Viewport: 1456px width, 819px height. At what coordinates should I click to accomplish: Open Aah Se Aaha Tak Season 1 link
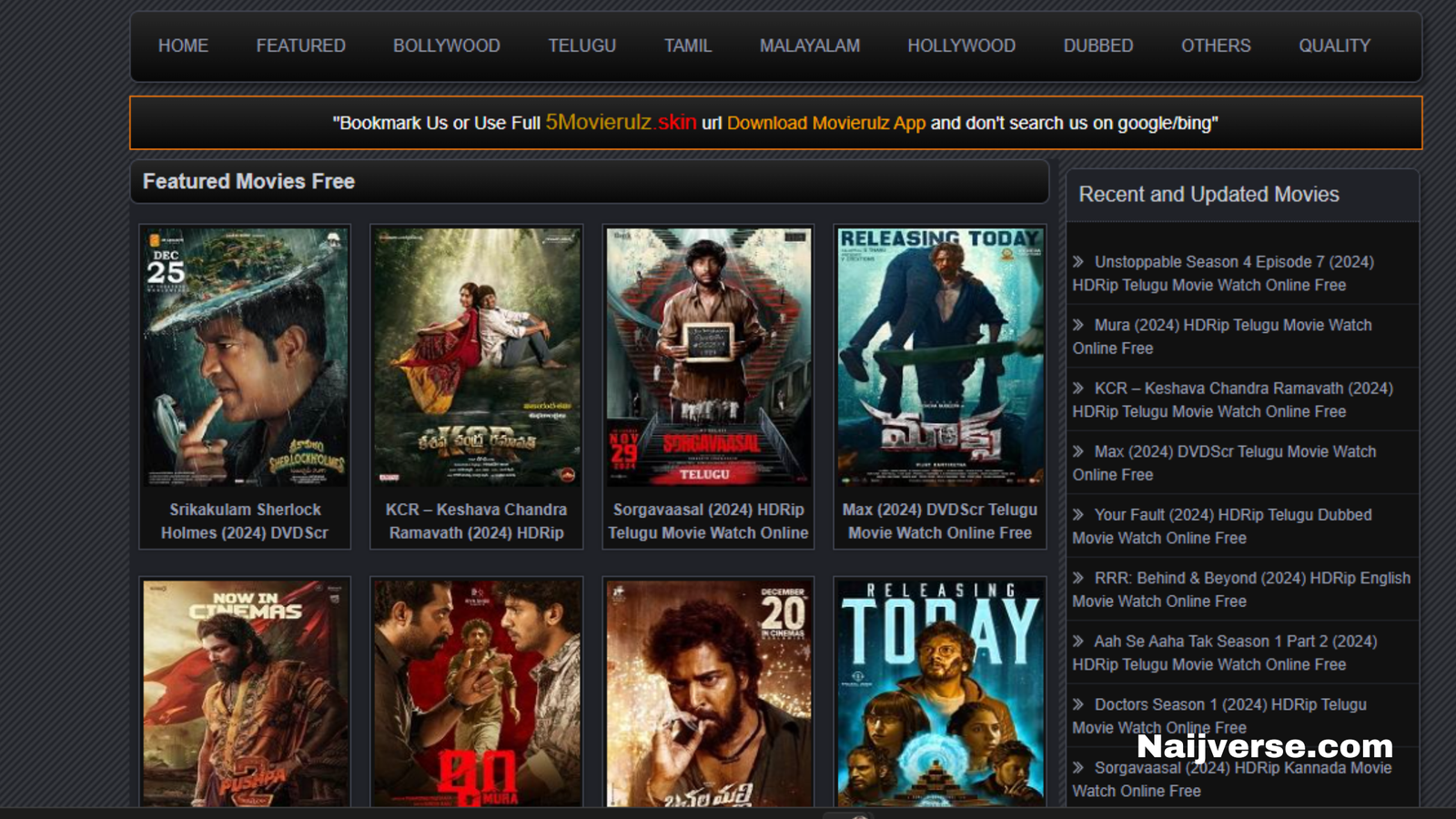[1225, 652]
